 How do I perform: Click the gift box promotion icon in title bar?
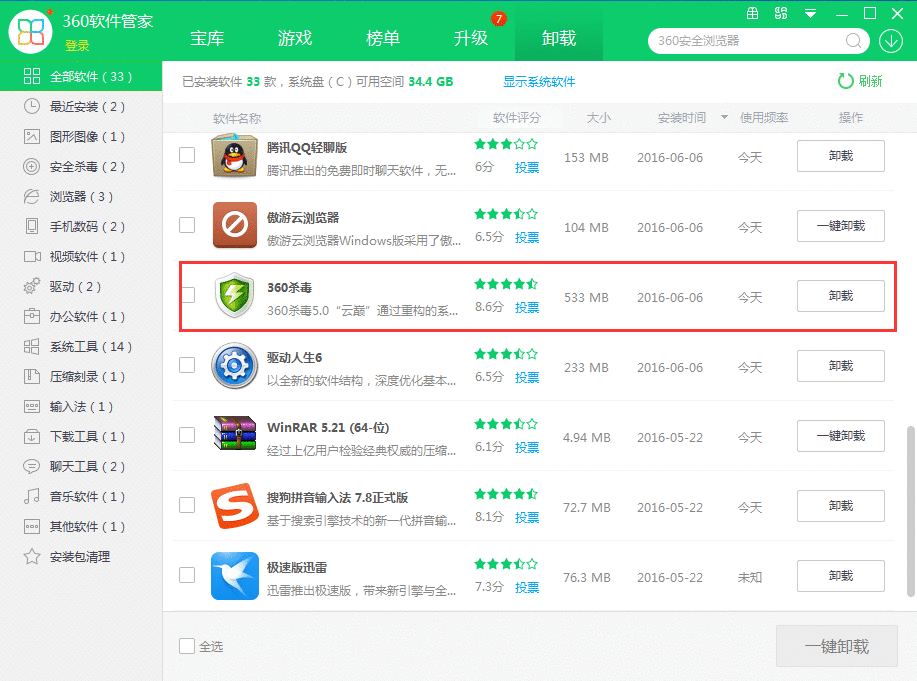pyautogui.click(x=753, y=13)
